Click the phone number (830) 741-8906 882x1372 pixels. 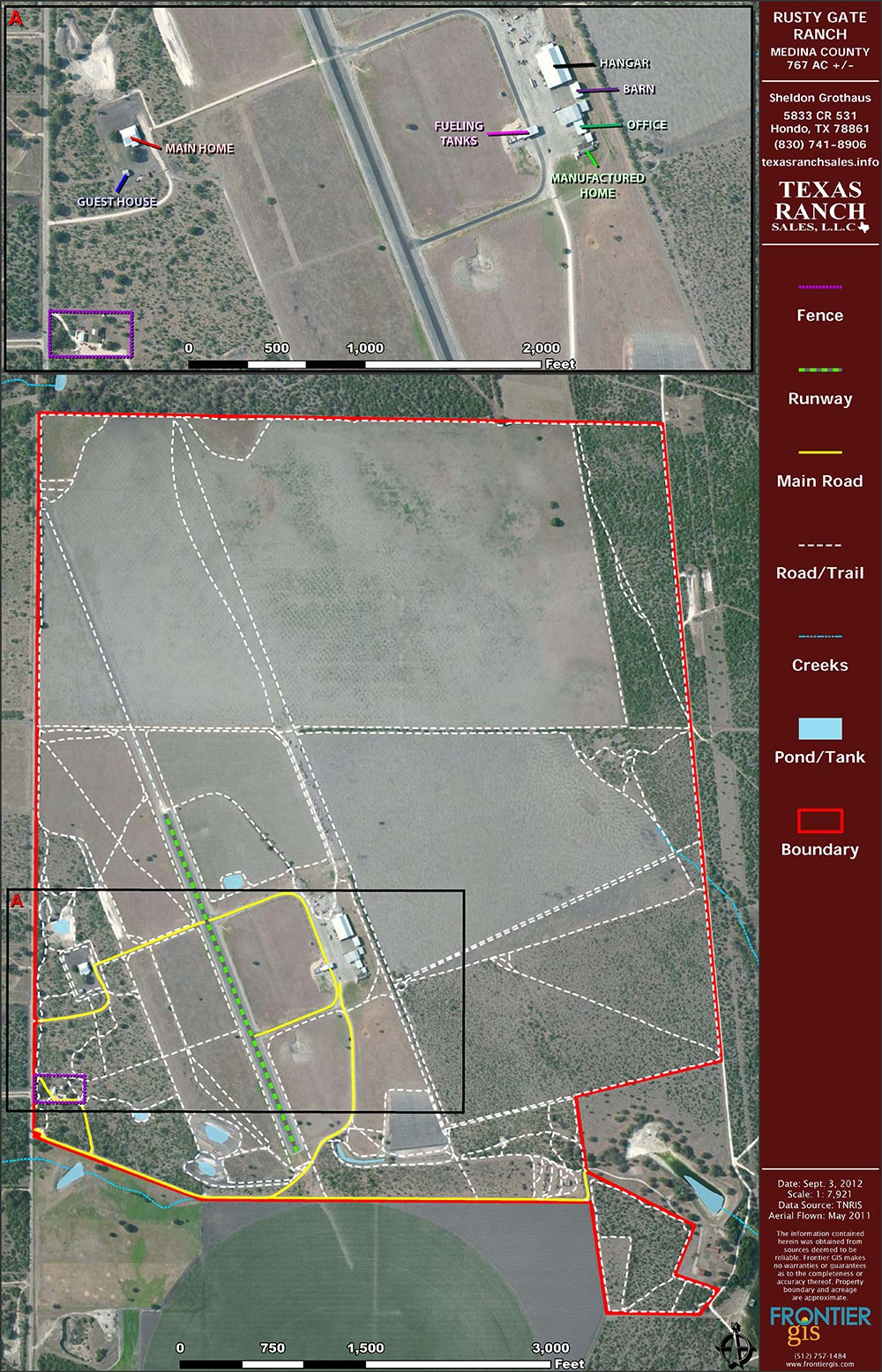pyautogui.click(x=820, y=145)
